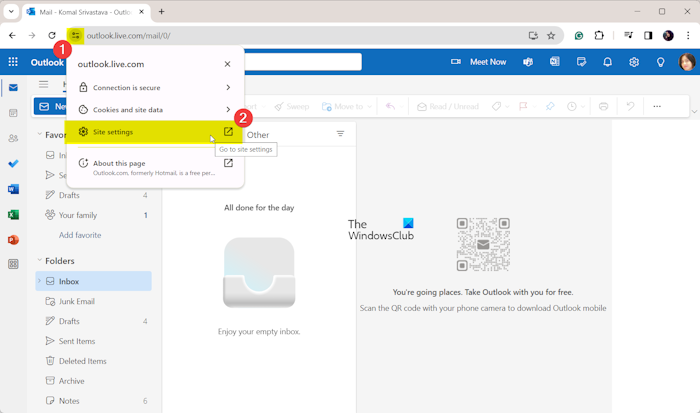Click the Print icon in toolbar
Screen dimensions: 700x413
click(x=604, y=106)
